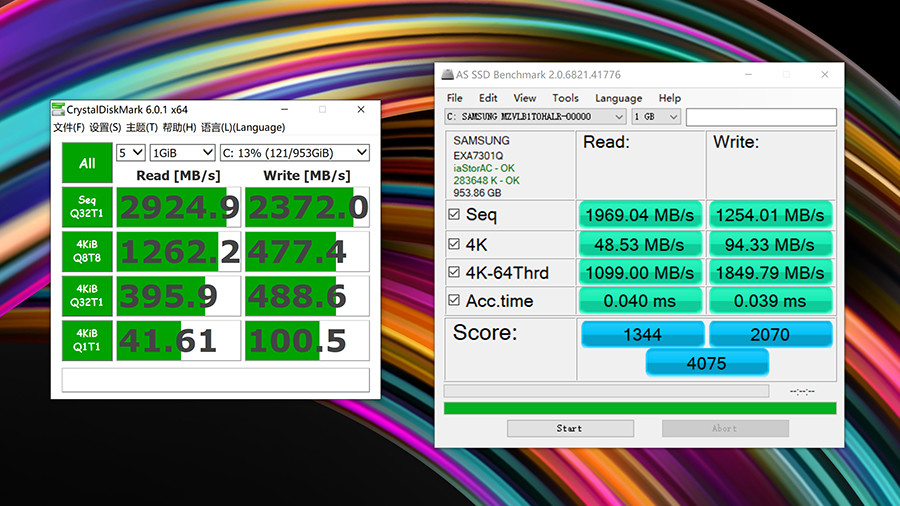Screen dimensions: 900x506
Task: Click the write score 2070
Action: pyautogui.click(x=770, y=334)
